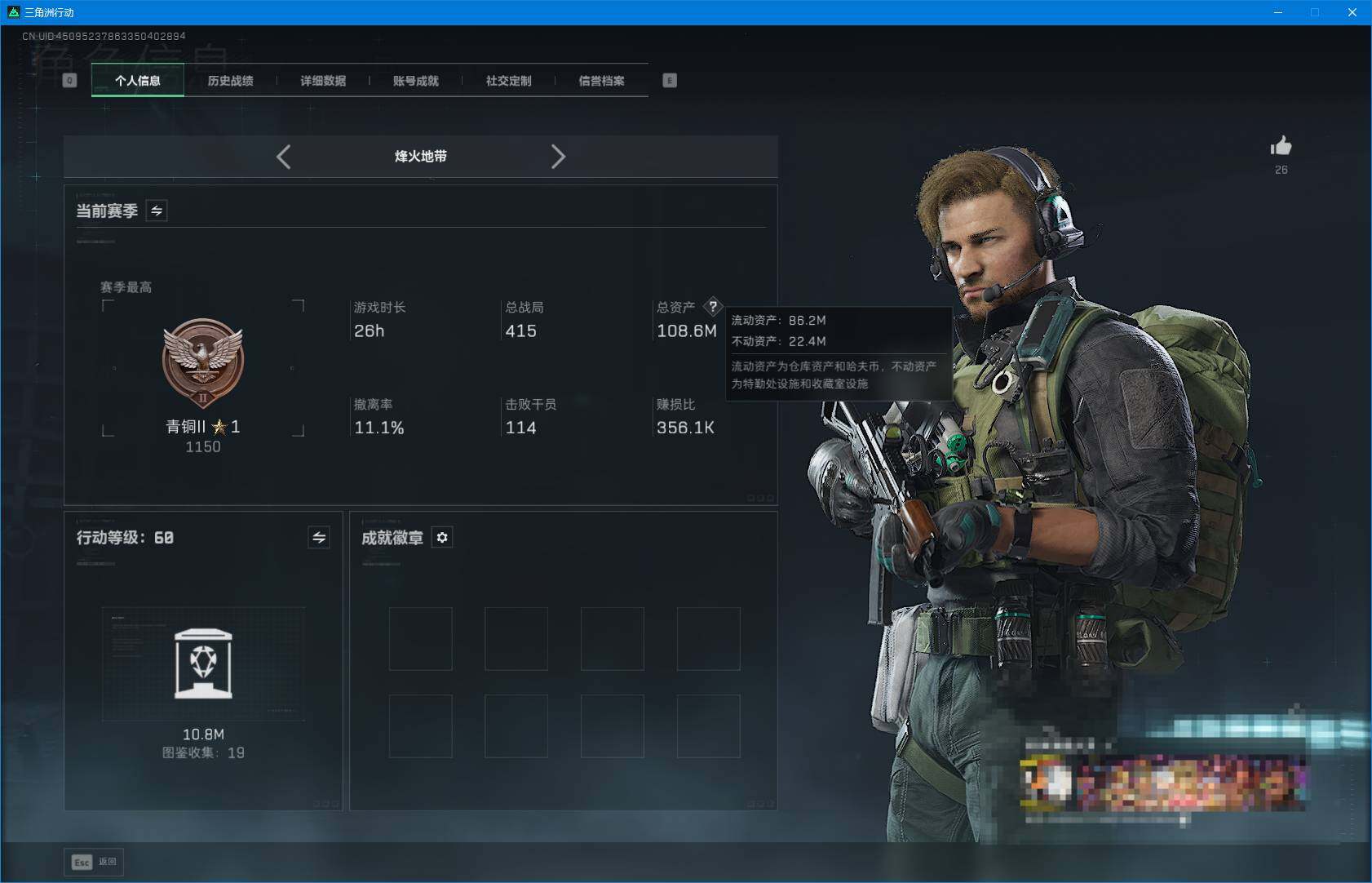Click the 总战局 value 415

521,331
